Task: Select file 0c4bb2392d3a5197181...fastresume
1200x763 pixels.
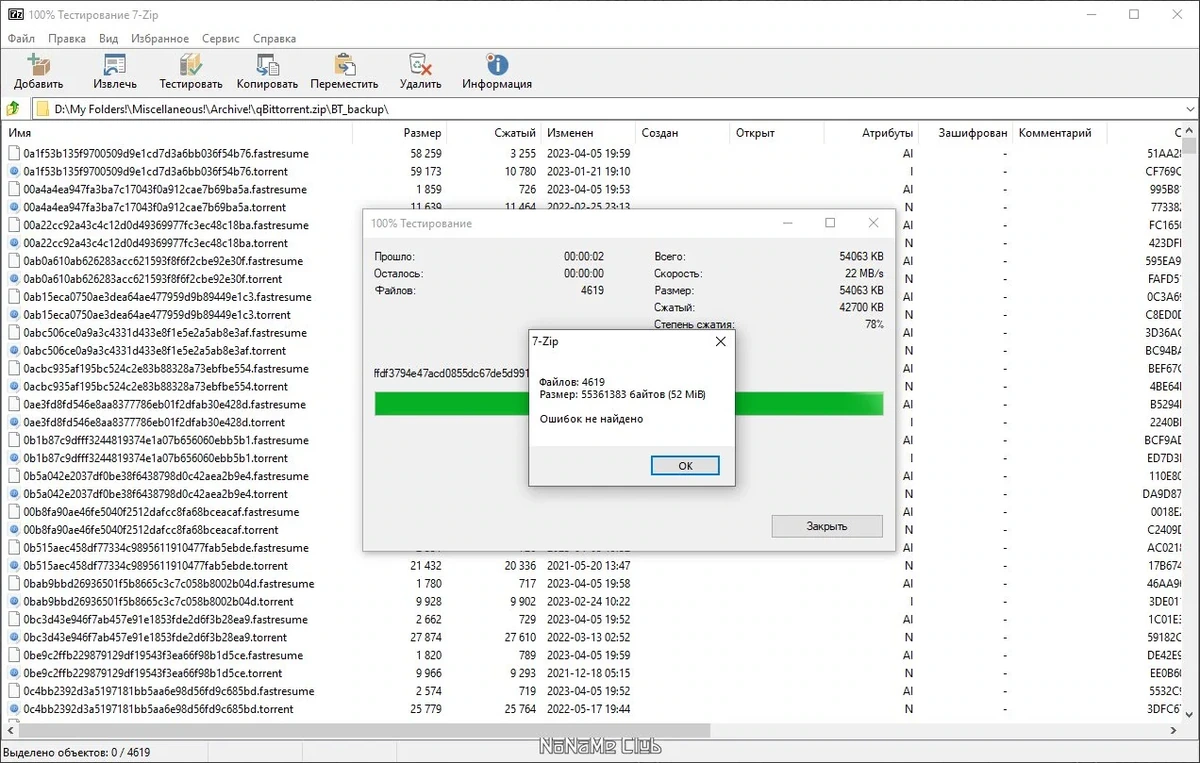Action: coord(169,691)
